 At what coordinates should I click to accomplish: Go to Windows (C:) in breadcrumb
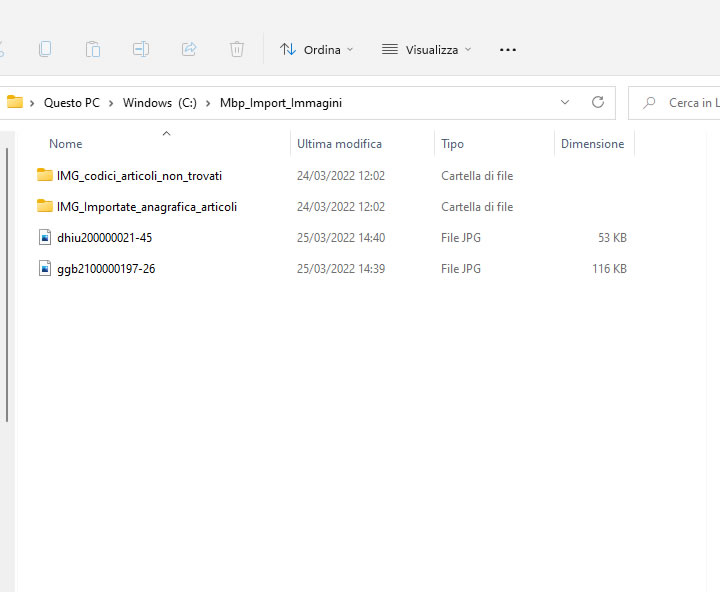coord(160,102)
